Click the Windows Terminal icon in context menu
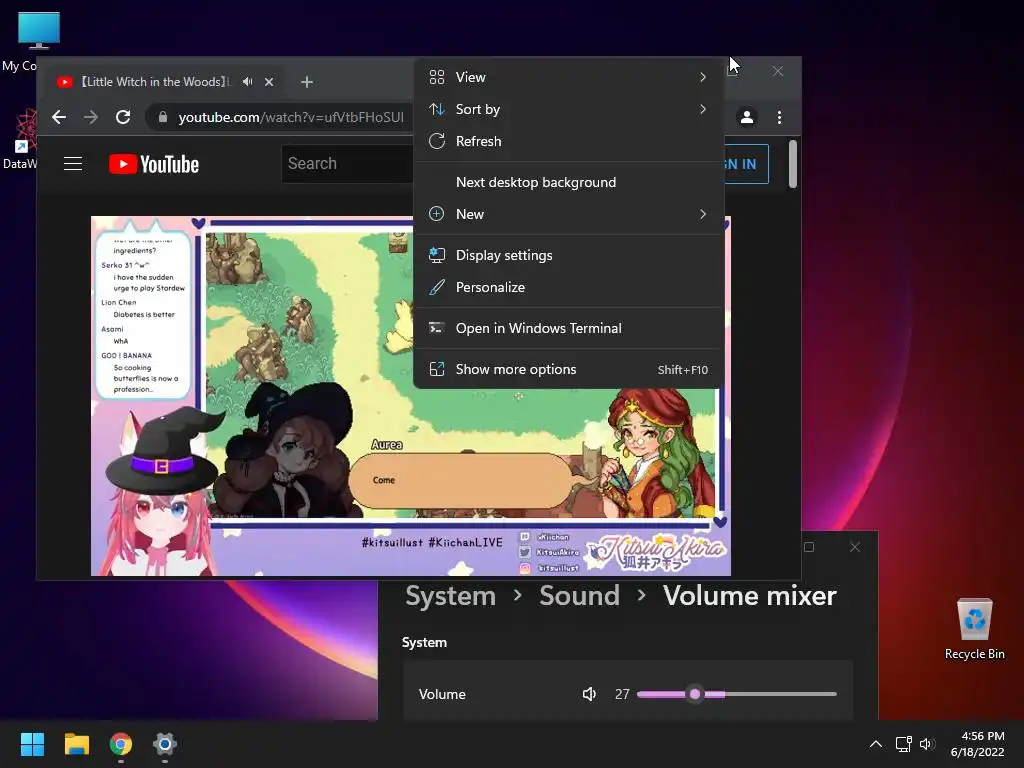 pyautogui.click(x=437, y=328)
